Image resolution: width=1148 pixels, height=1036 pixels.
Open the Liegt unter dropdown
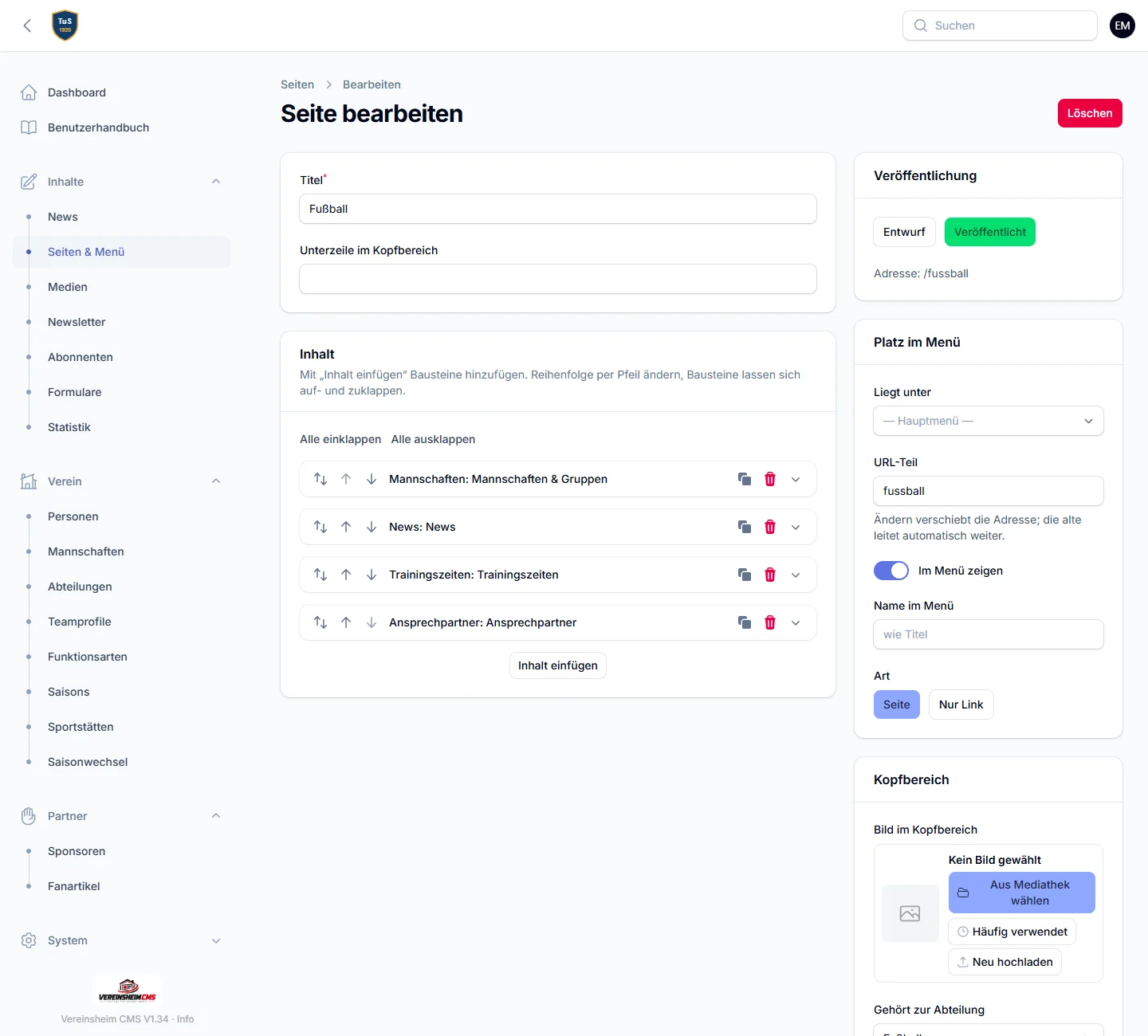click(x=989, y=421)
